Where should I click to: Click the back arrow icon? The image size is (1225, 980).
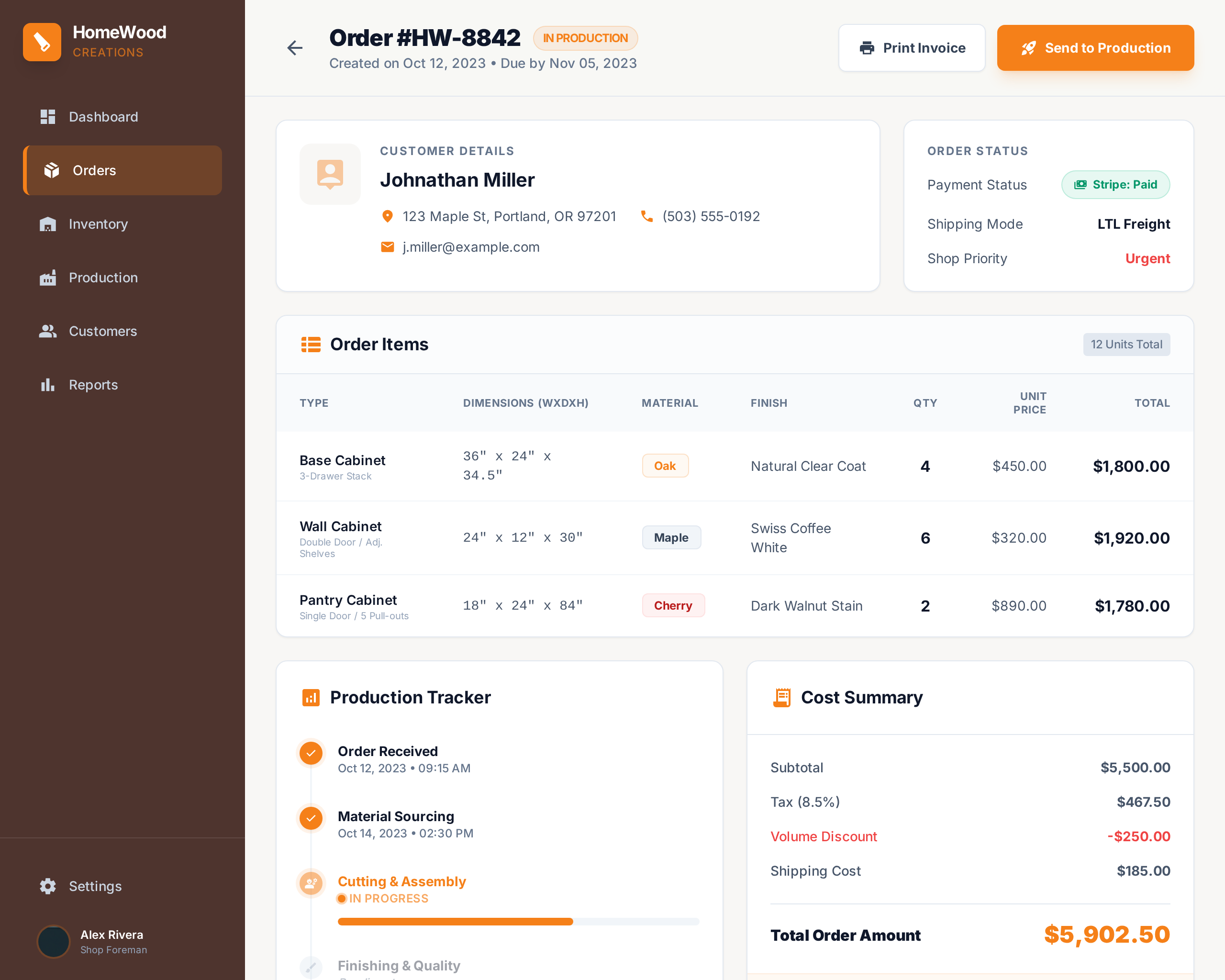pos(294,48)
